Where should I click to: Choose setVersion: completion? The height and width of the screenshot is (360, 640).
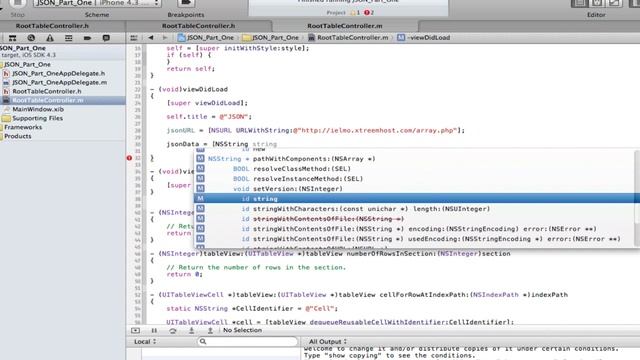click(x=414, y=189)
